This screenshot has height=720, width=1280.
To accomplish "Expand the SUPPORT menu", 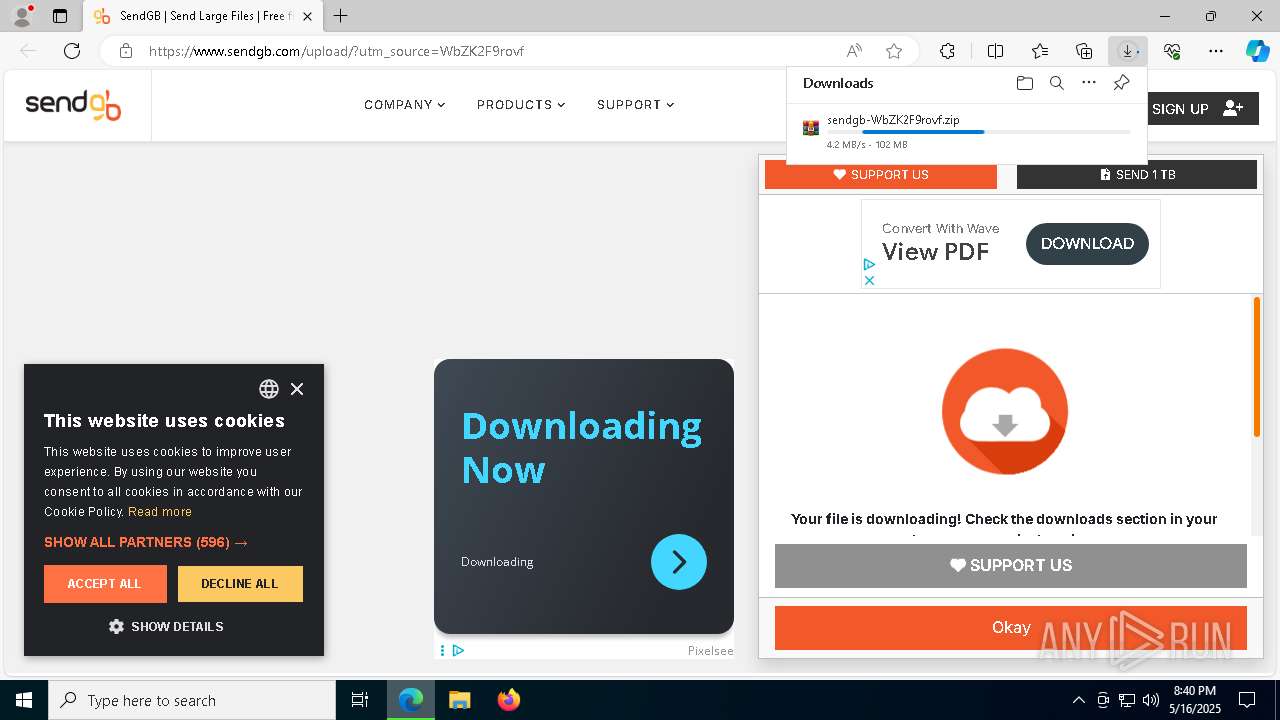I will pos(635,105).
